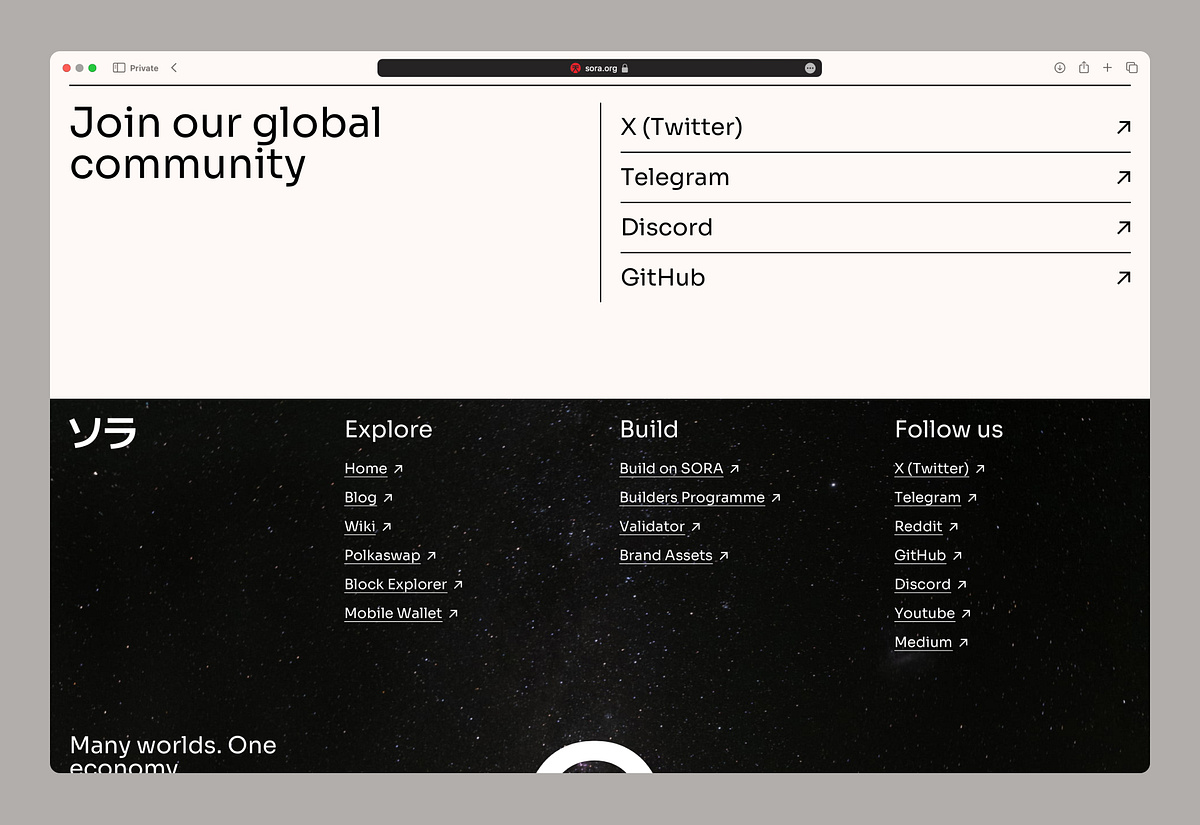Click the SORA logo in footer
This screenshot has width=1200, height=825.
point(102,433)
